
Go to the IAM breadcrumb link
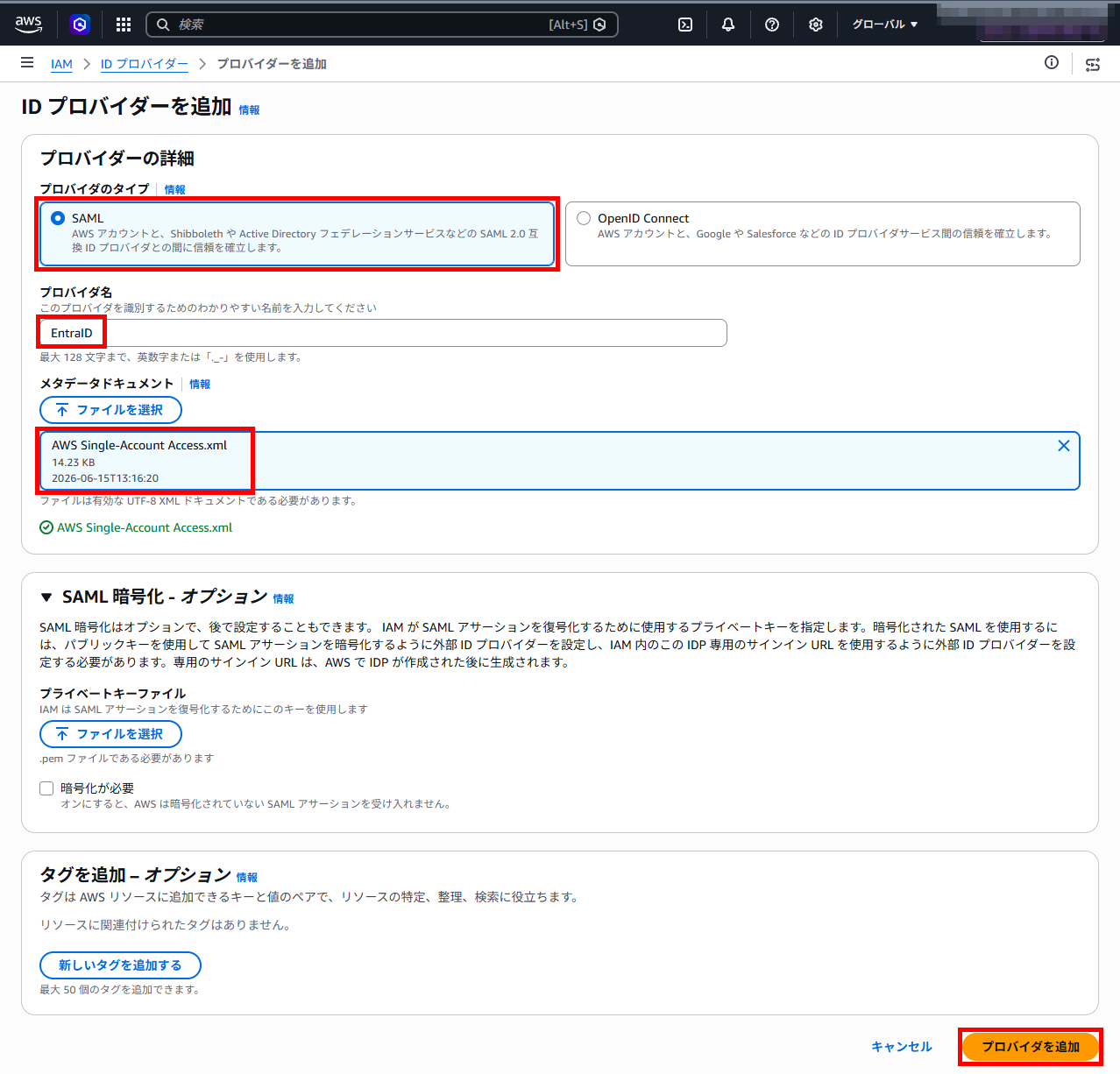(61, 64)
